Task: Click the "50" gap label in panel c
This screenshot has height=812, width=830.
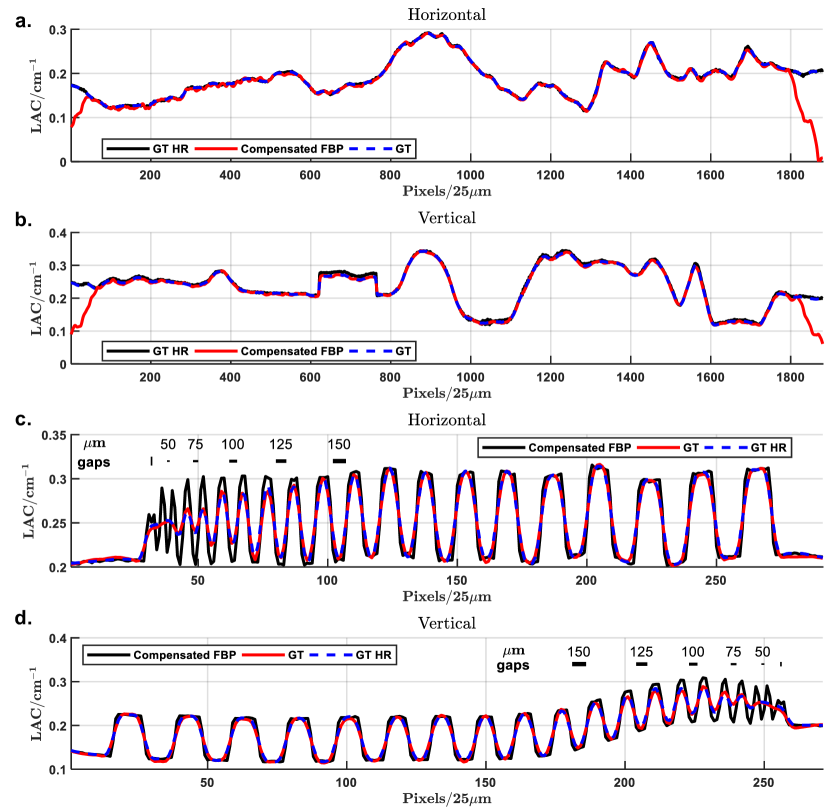Action: pyautogui.click(x=168, y=445)
